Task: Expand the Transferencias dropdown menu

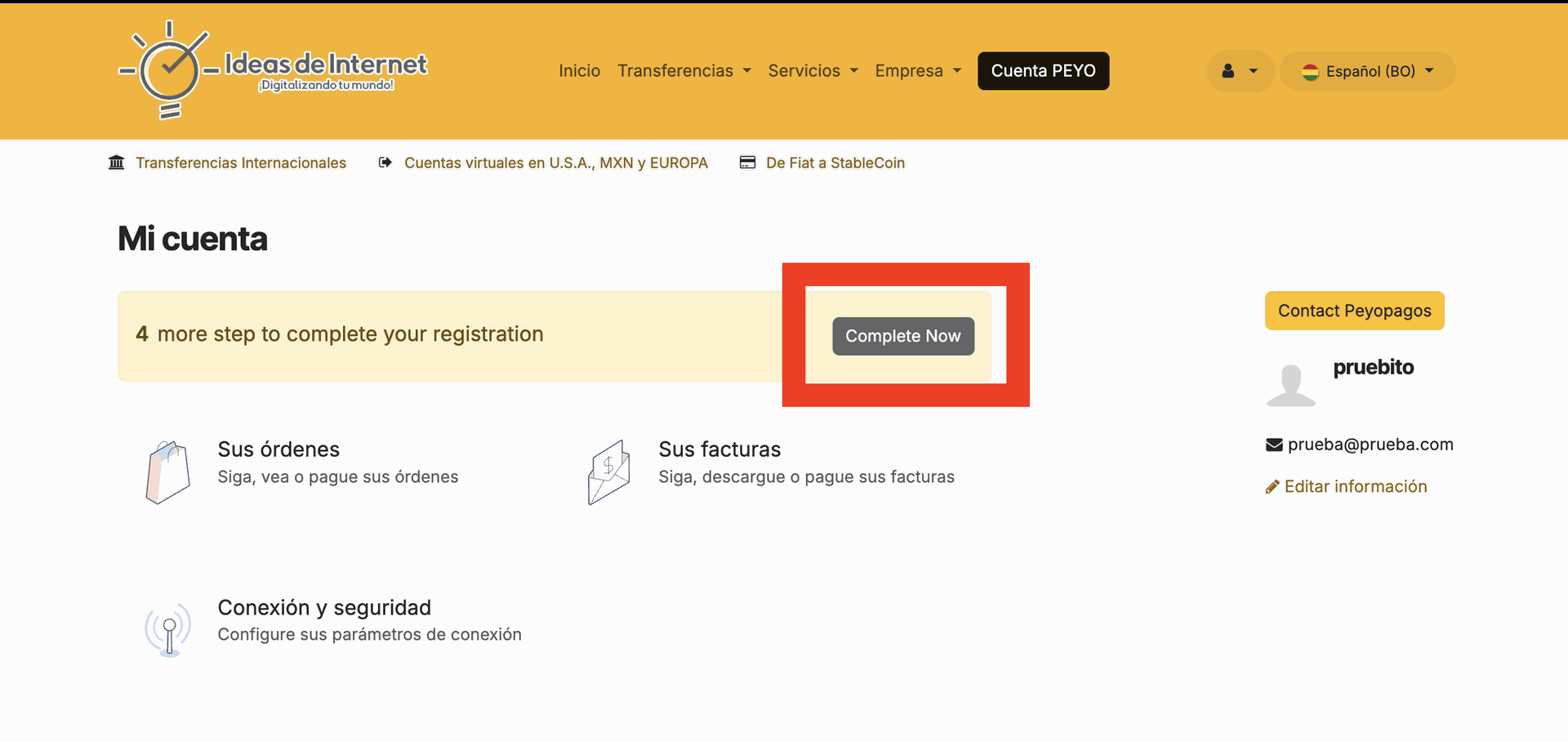Action: [x=684, y=71]
